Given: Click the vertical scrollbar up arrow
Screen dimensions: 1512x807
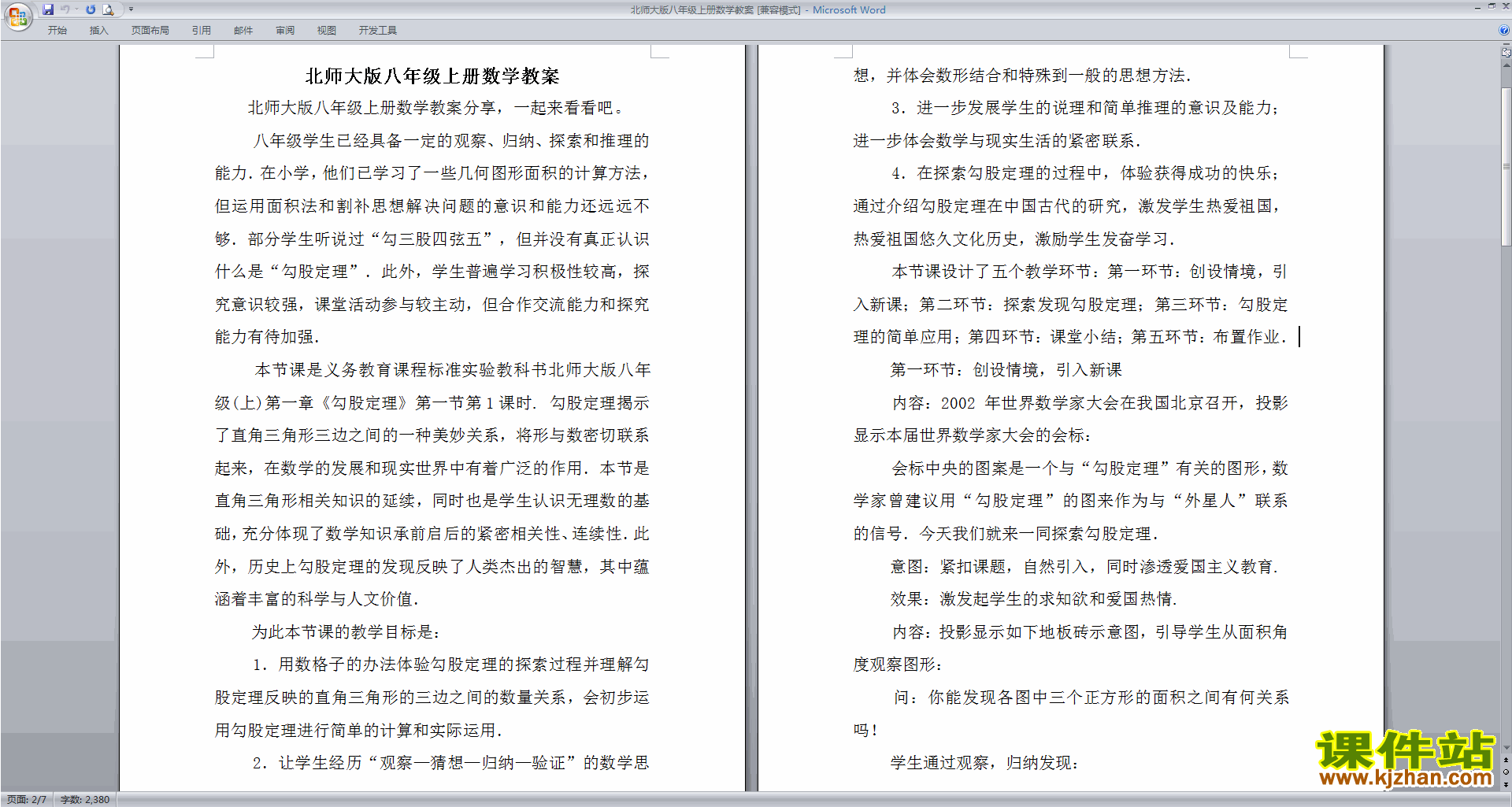Looking at the screenshot, I should pos(1506,65).
